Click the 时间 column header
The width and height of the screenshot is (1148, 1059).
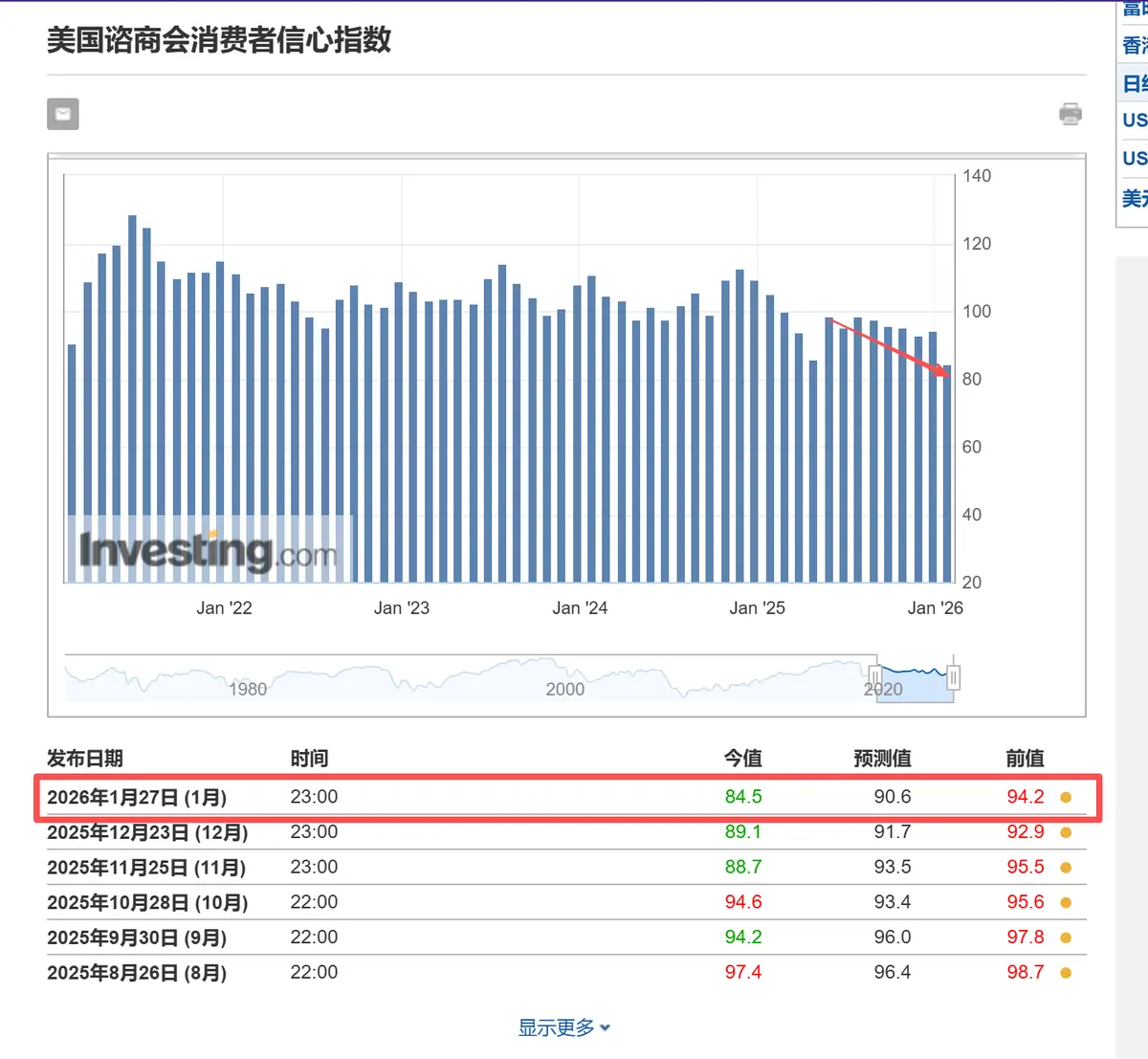(309, 759)
